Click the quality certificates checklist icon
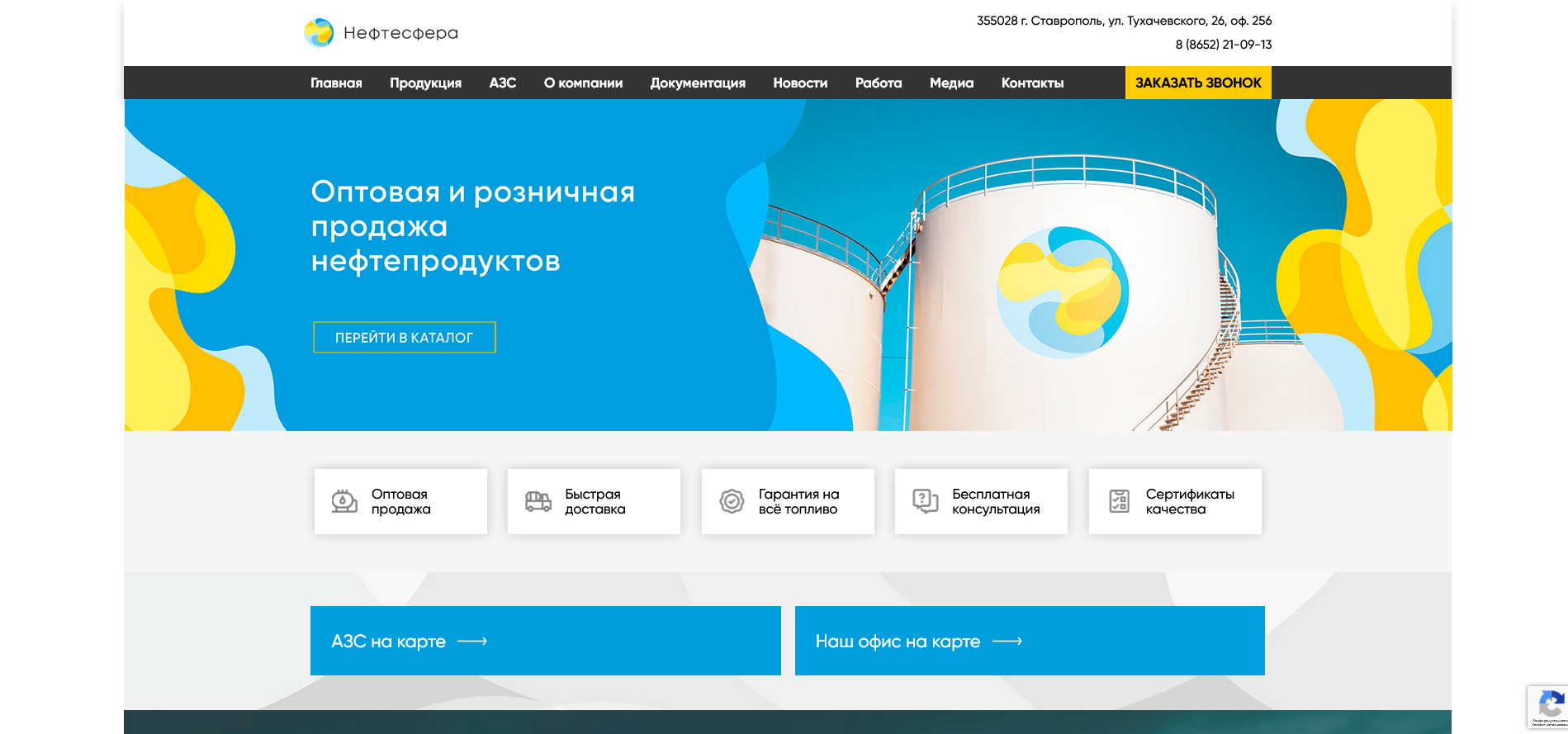 [x=1119, y=501]
